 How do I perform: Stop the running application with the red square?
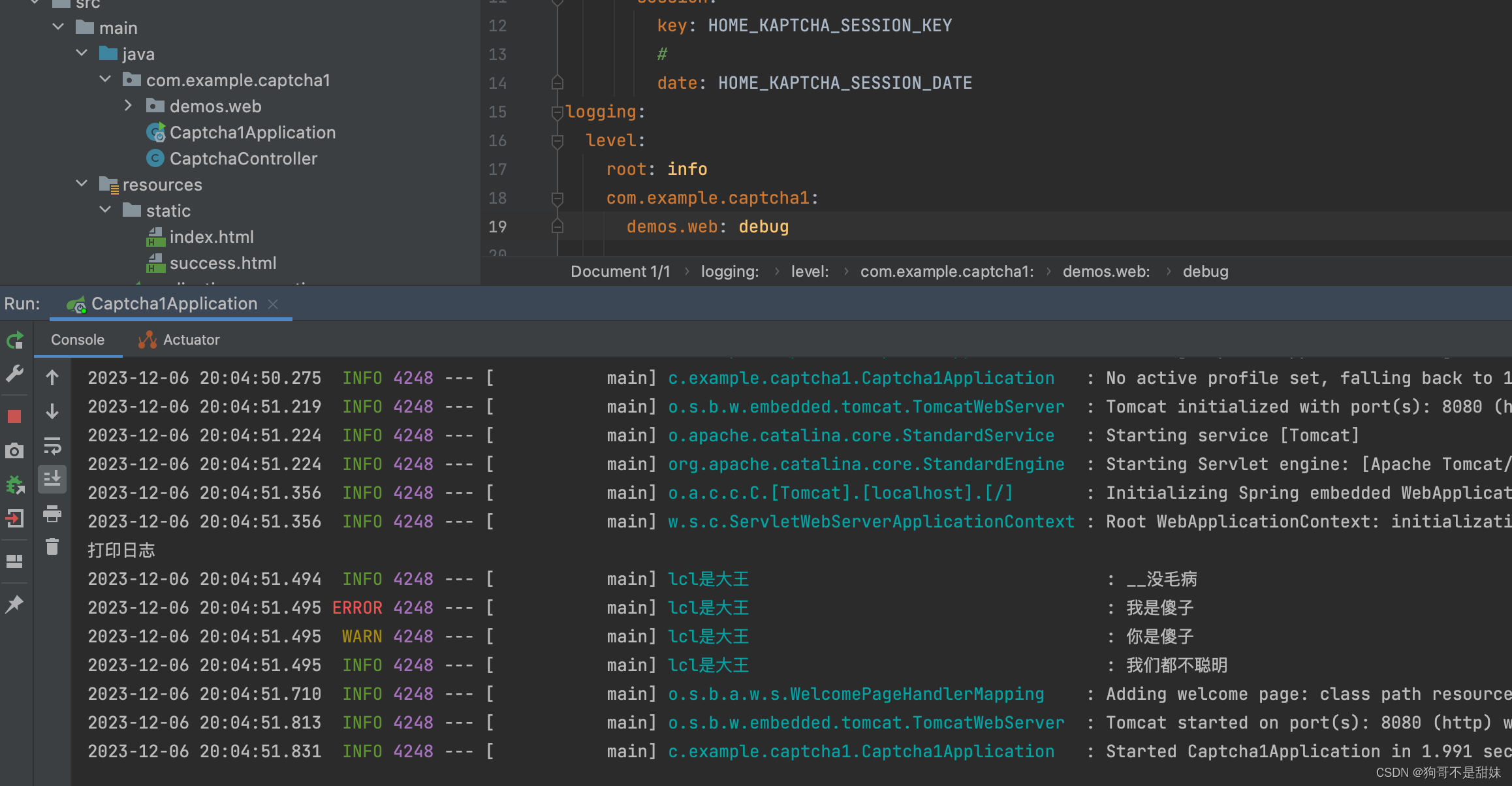pos(14,417)
